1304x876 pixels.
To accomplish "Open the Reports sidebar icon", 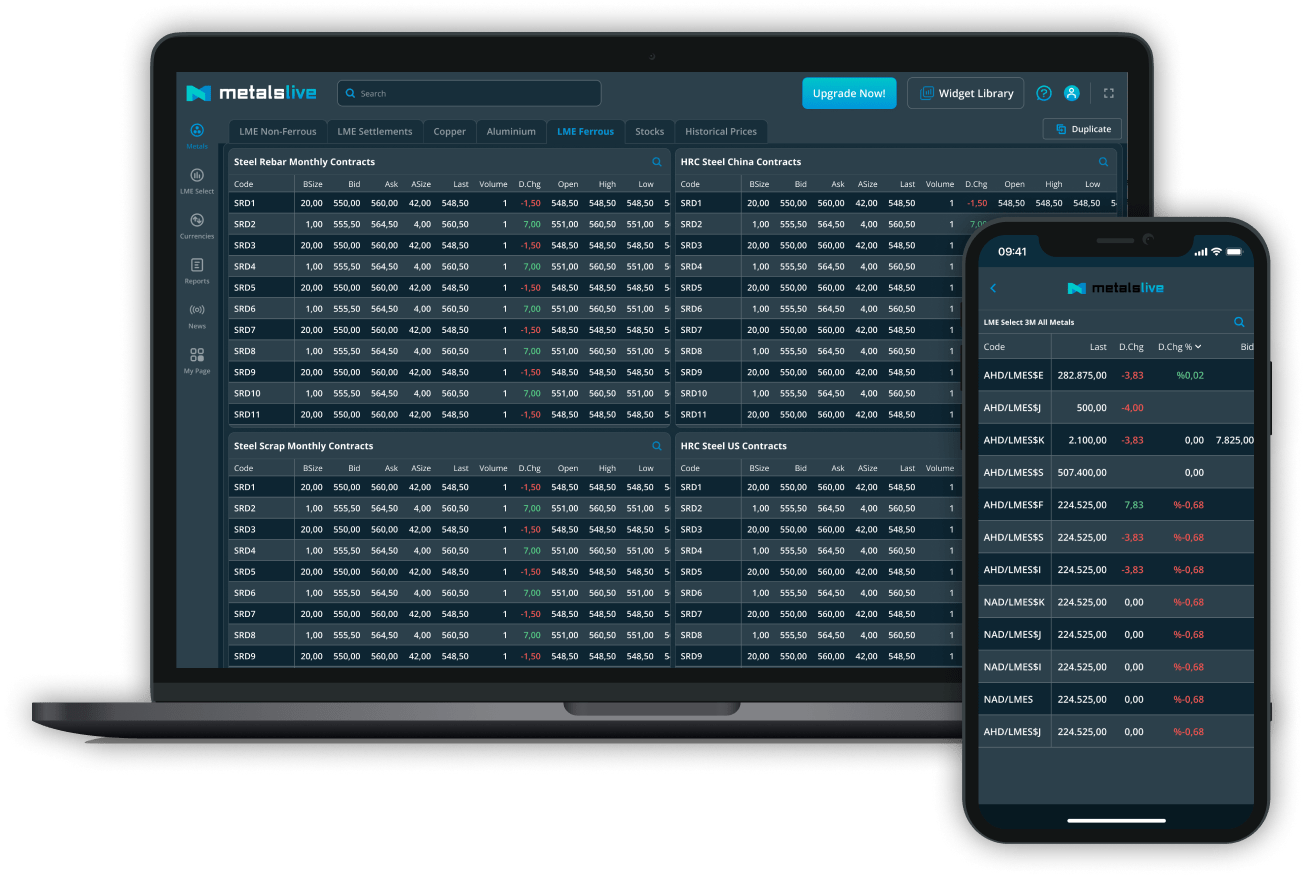I will [197, 266].
